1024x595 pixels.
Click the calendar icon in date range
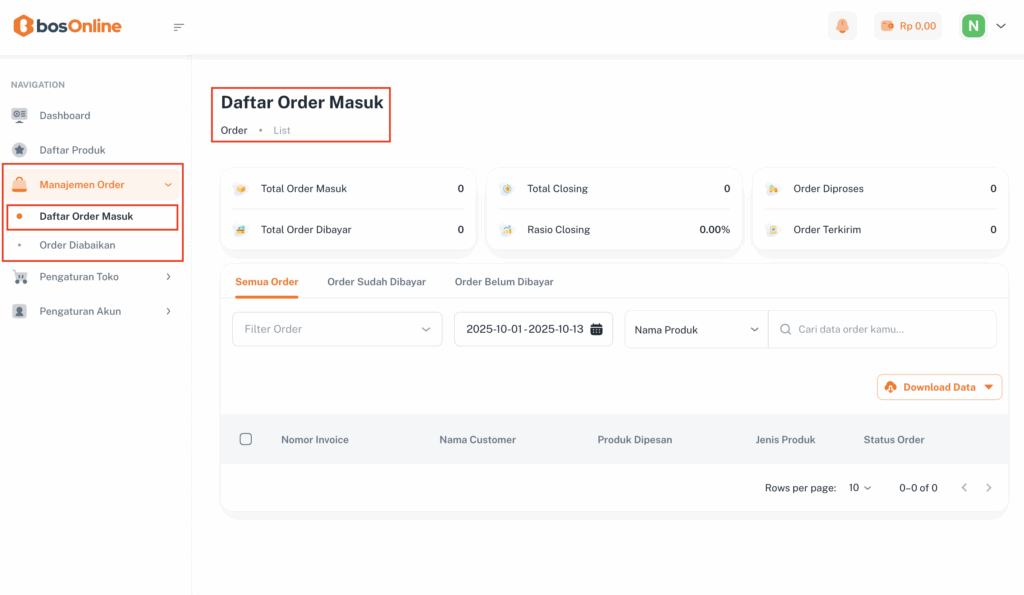coord(596,329)
